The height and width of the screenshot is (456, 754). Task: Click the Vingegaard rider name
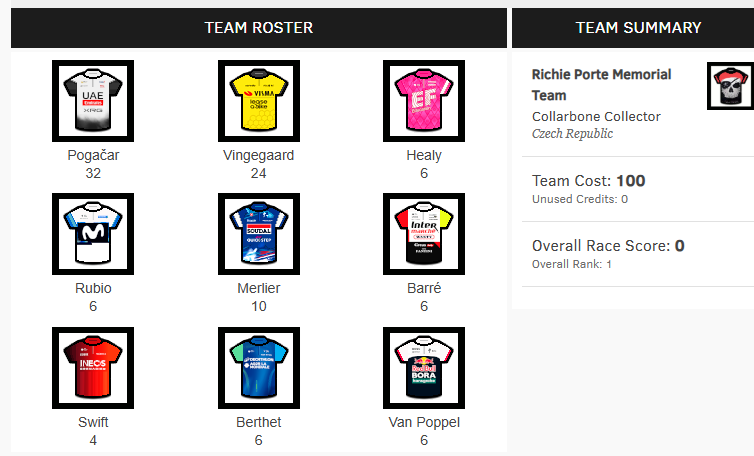pos(259,156)
